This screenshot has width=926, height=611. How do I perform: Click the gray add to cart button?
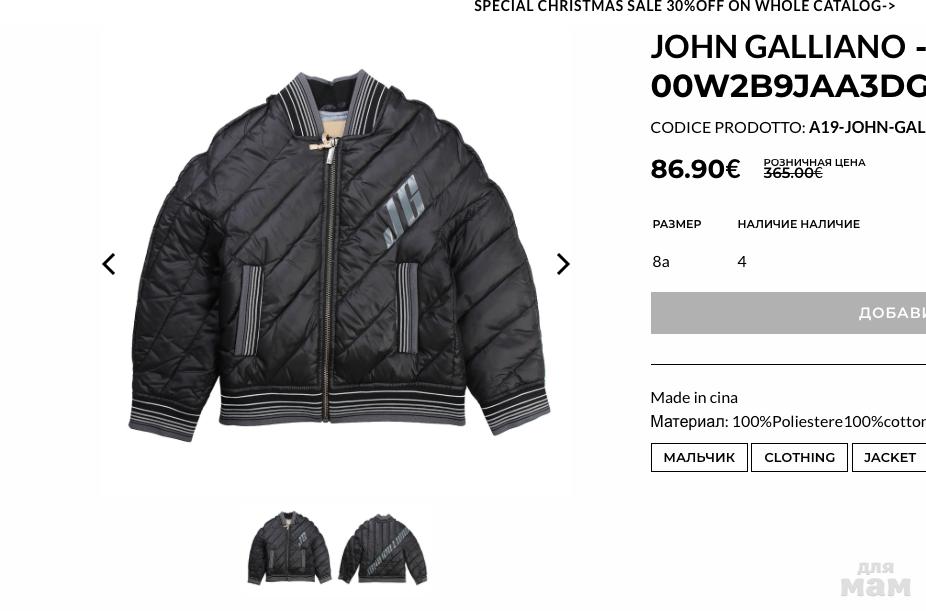(x=788, y=313)
